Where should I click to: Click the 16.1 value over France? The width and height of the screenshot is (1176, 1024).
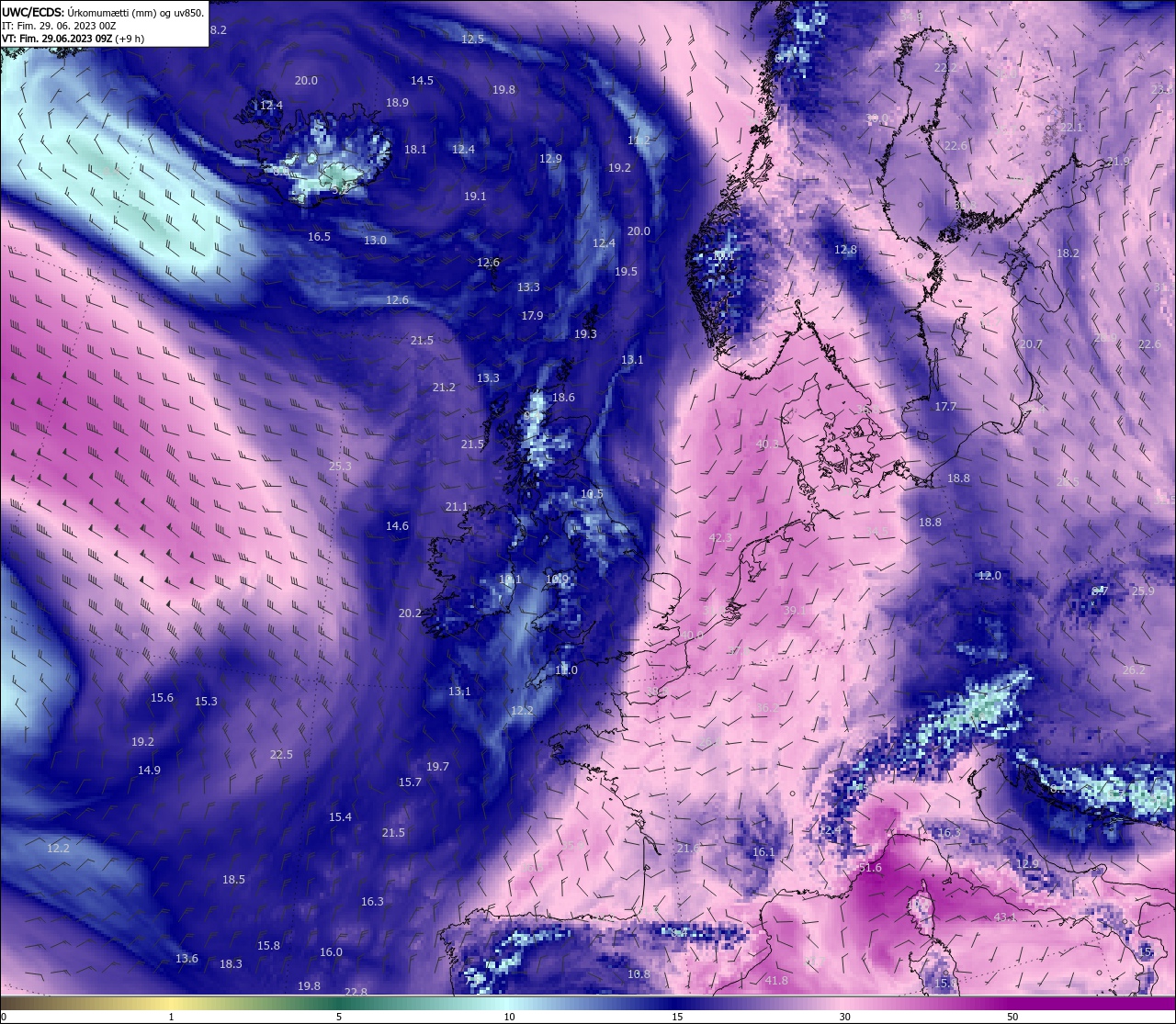click(763, 852)
